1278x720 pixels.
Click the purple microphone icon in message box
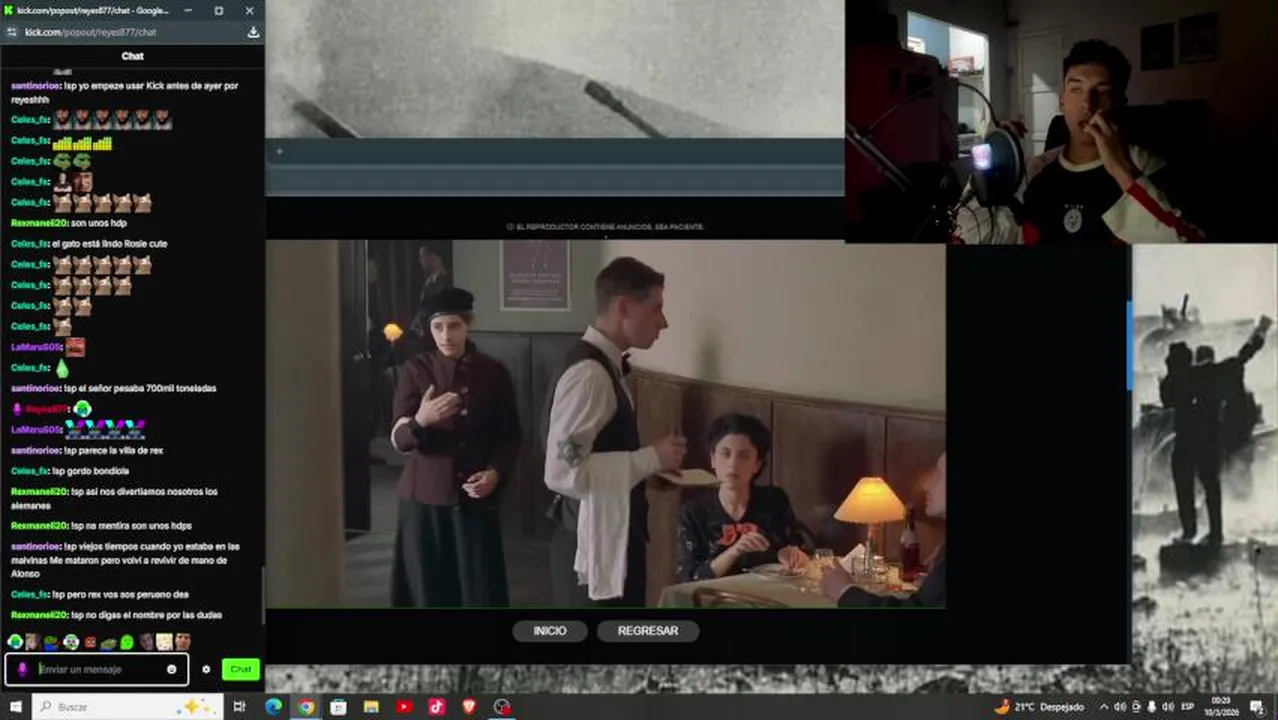click(x=23, y=669)
